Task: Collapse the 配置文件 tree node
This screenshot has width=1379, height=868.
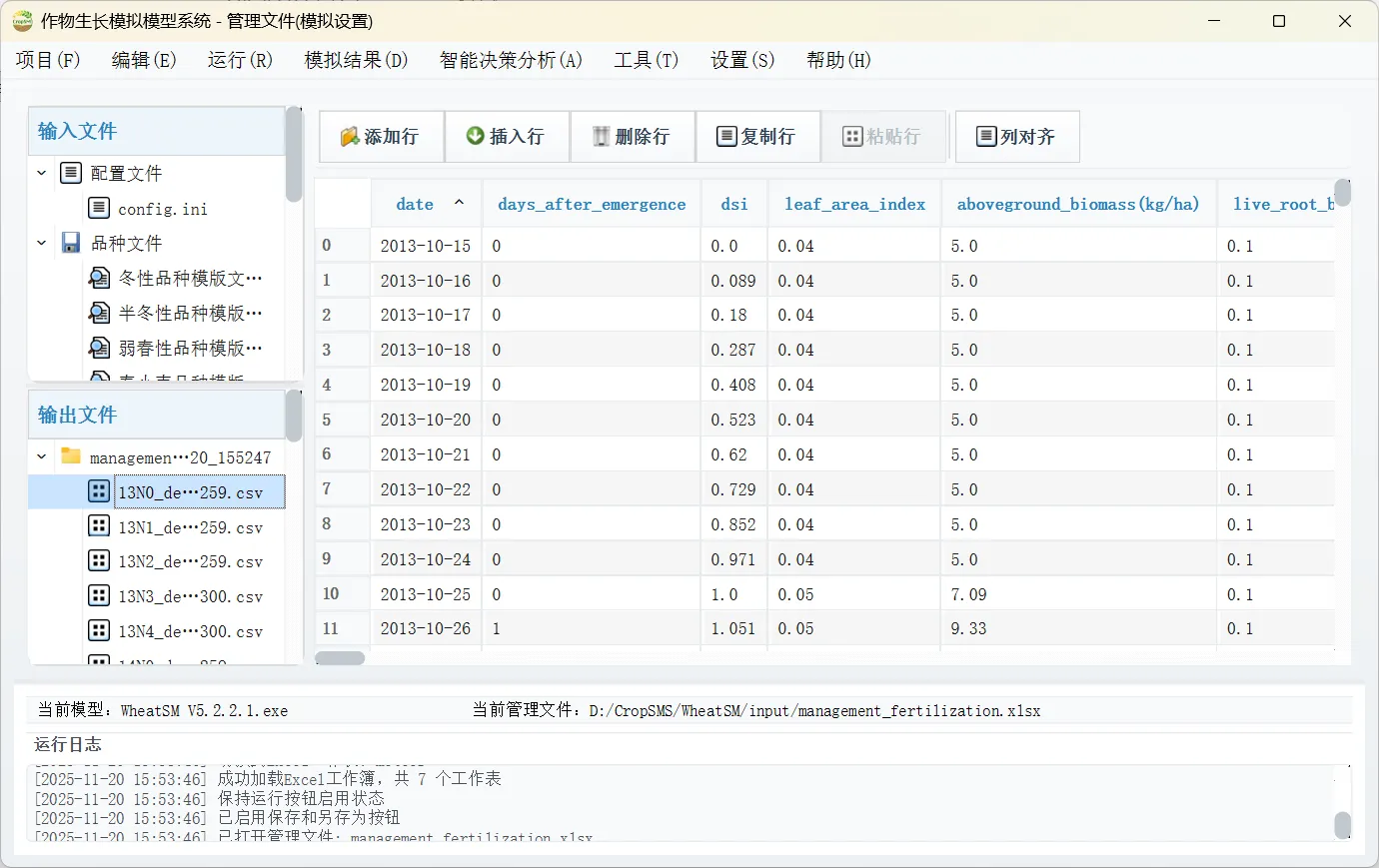Action: 42,173
